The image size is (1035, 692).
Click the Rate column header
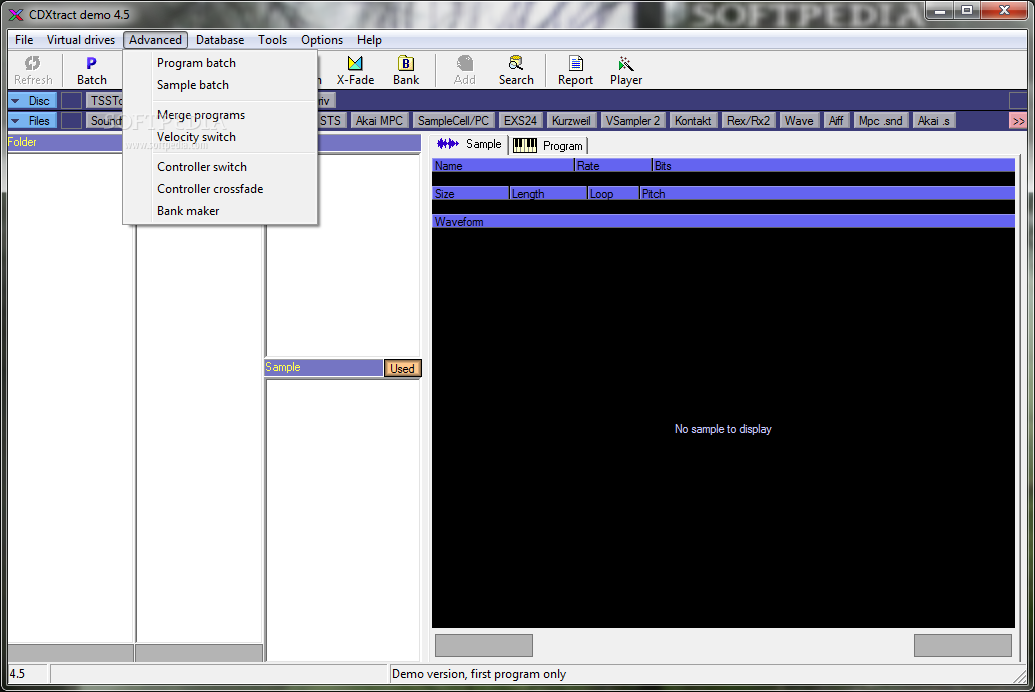613,166
